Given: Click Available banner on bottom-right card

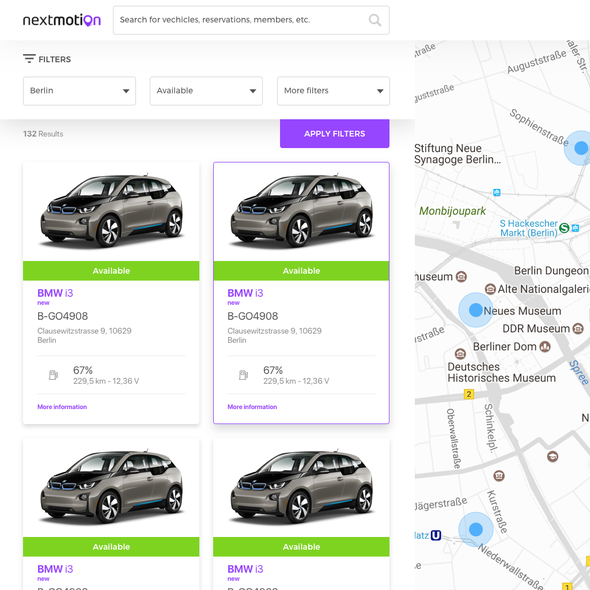Looking at the screenshot, I should [x=301, y=547].
